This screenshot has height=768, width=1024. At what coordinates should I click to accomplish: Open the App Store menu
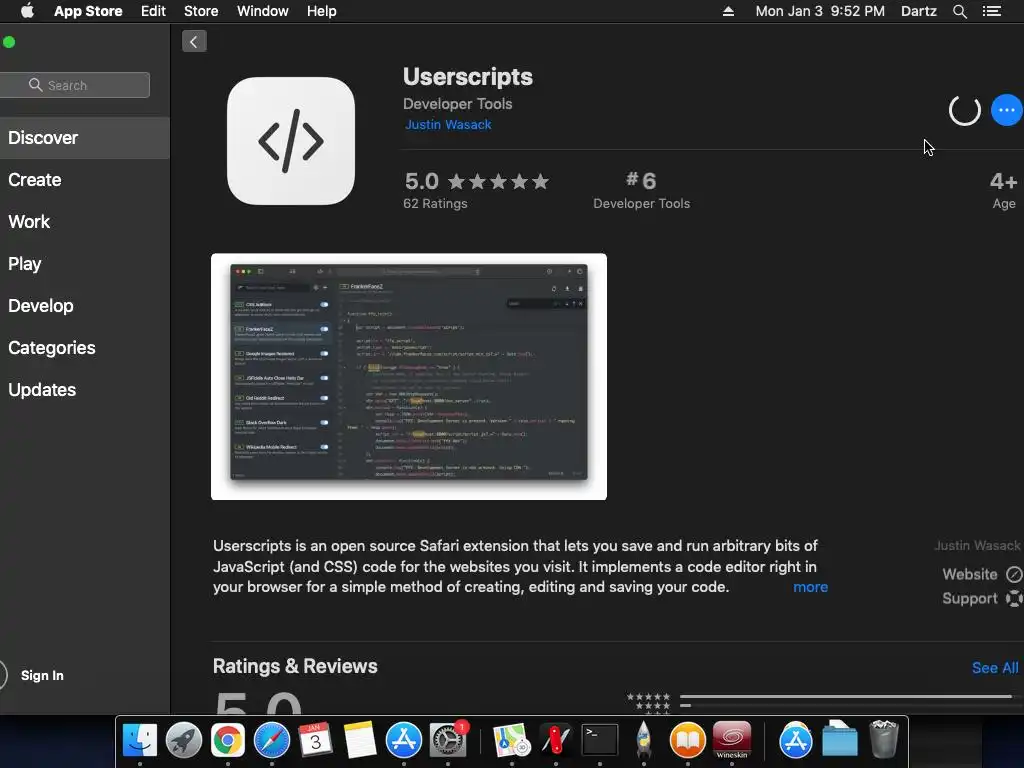coord(88,11)
